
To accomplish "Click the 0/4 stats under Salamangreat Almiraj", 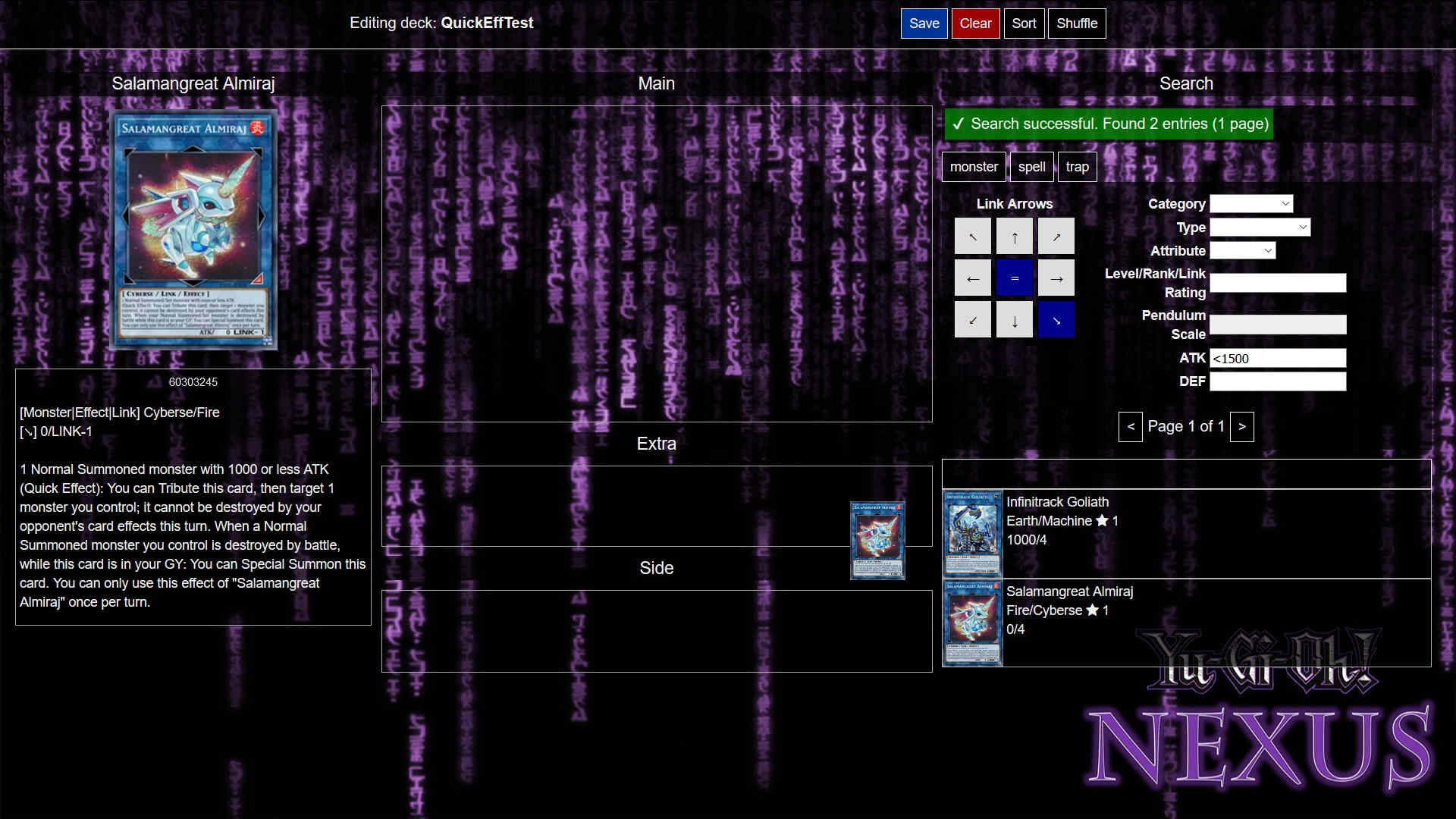I will (1015, 629).
